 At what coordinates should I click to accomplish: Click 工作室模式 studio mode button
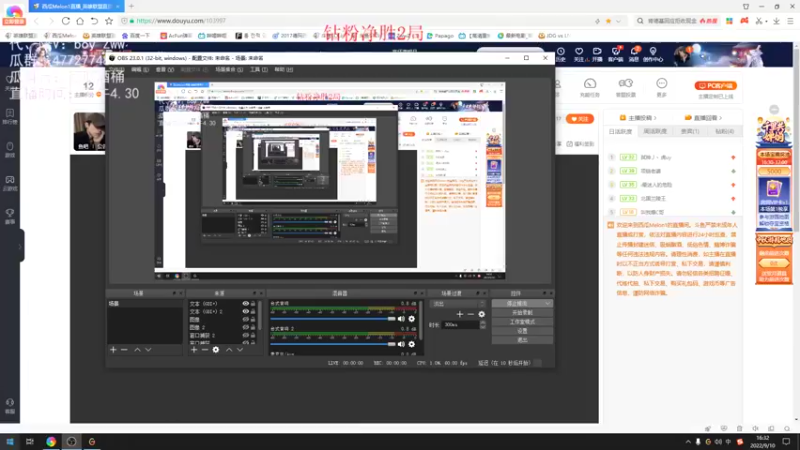point(522,322)
